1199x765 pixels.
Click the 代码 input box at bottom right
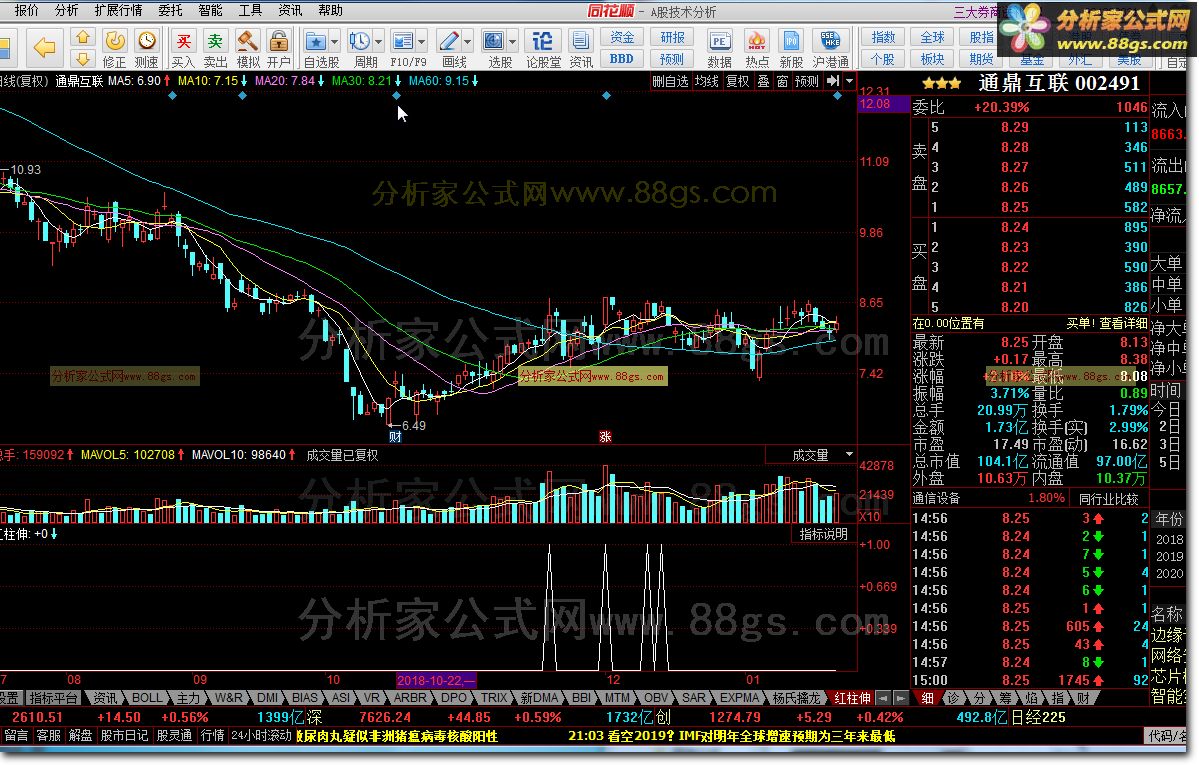tap(1166, 735)
